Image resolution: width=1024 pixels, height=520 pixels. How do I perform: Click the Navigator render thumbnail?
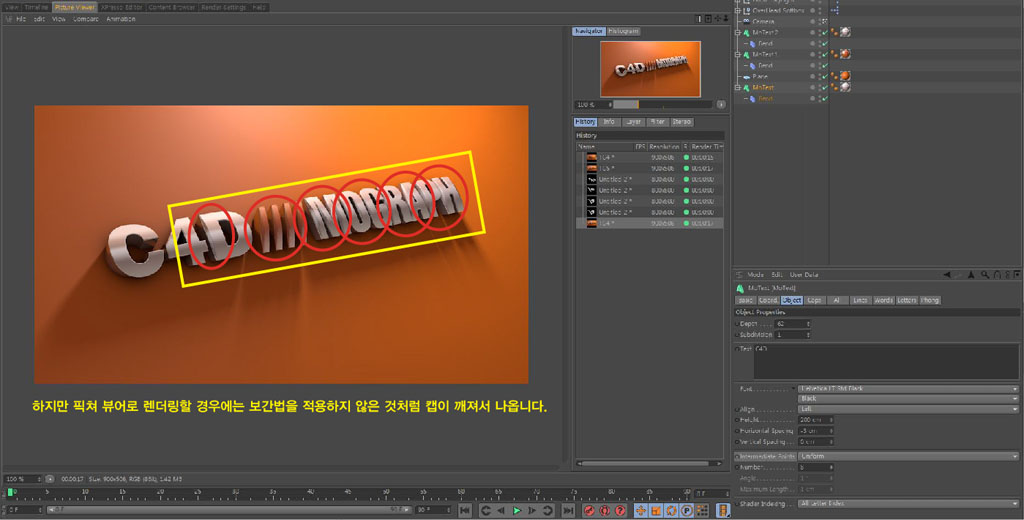click(x=650, y=69)
